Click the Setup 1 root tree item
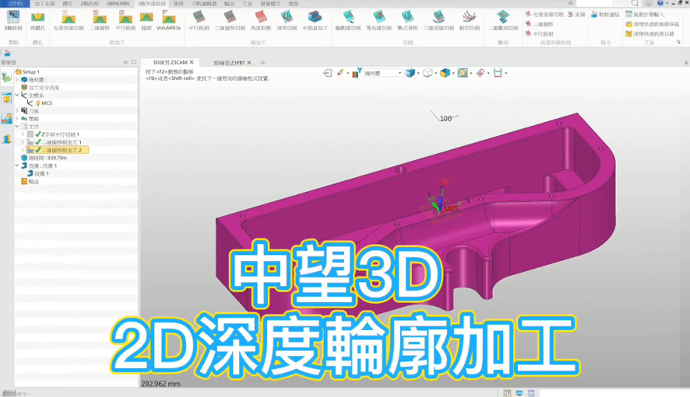Viewport: 690px width, 397px height. click(31, 72)
